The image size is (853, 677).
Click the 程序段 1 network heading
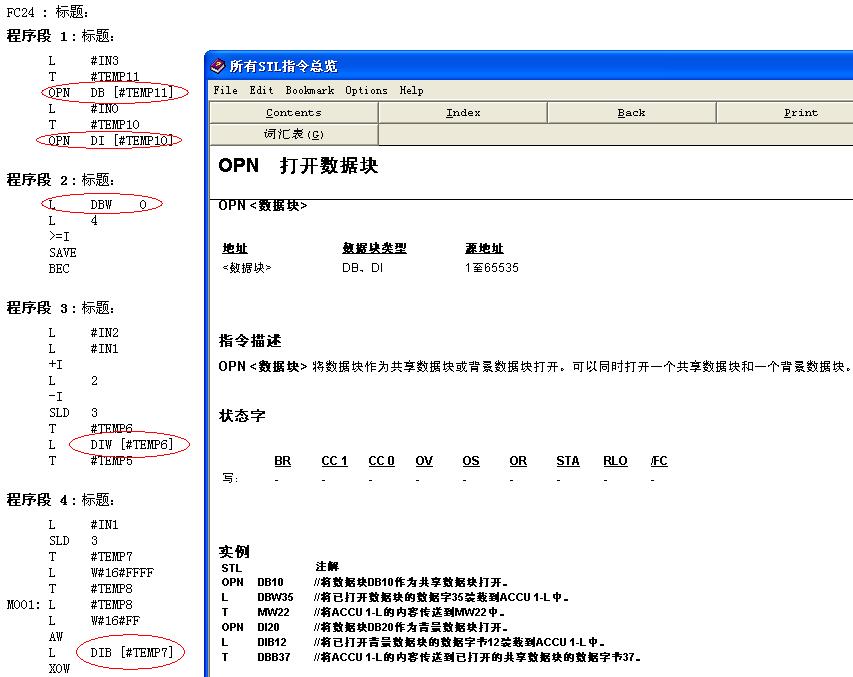pos(60,36)
